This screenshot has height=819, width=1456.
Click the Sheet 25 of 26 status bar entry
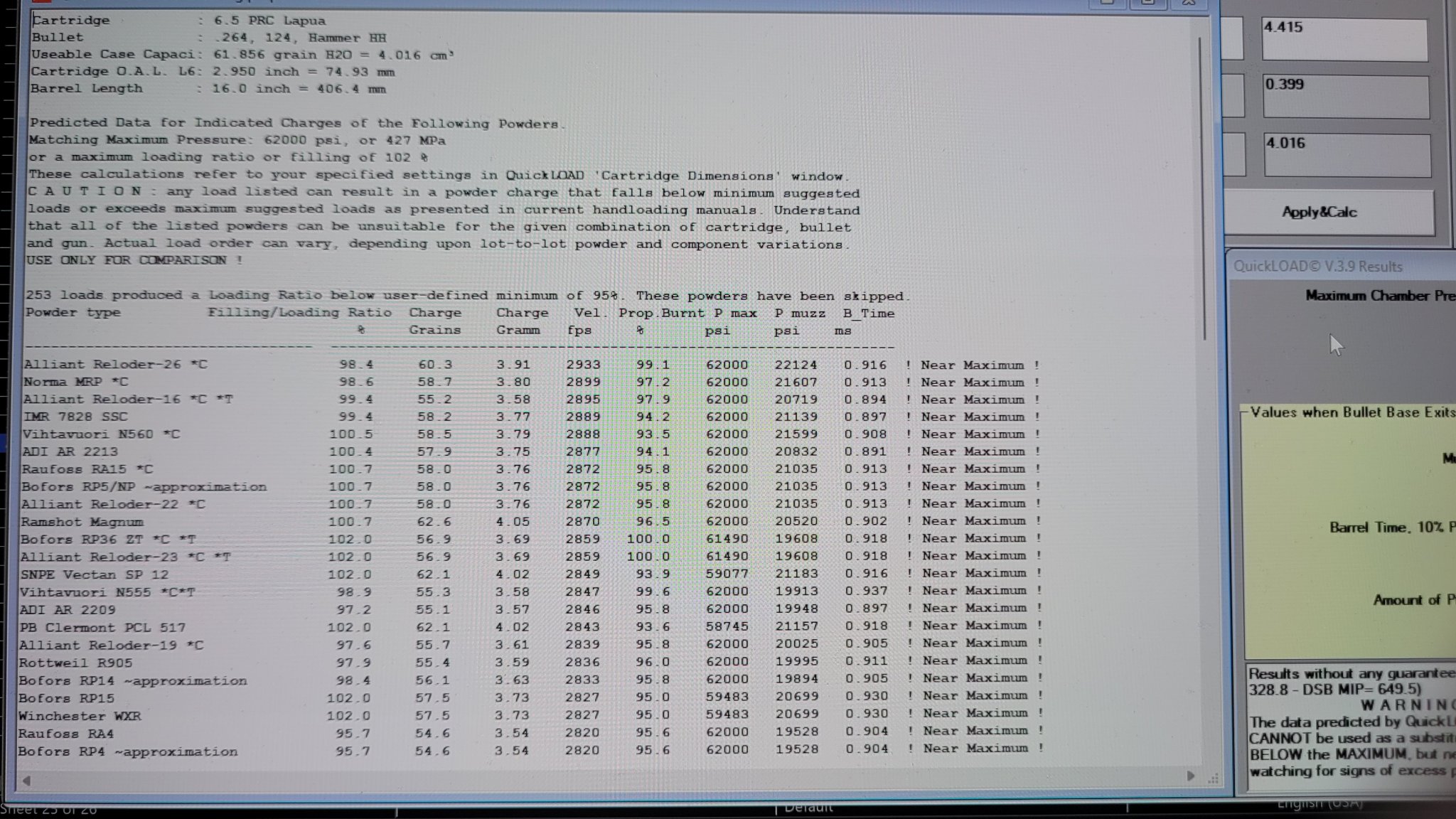48,809
